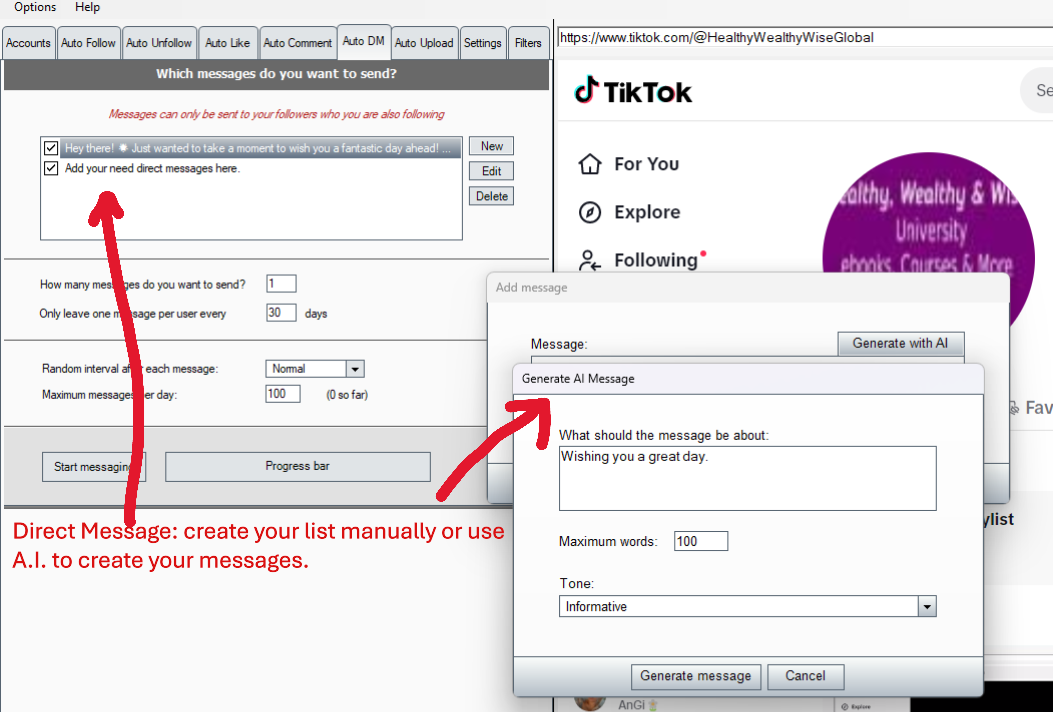The width and height of the screenshot is (1053, 712).
Task: Click the Help menu
Action: 88,7
